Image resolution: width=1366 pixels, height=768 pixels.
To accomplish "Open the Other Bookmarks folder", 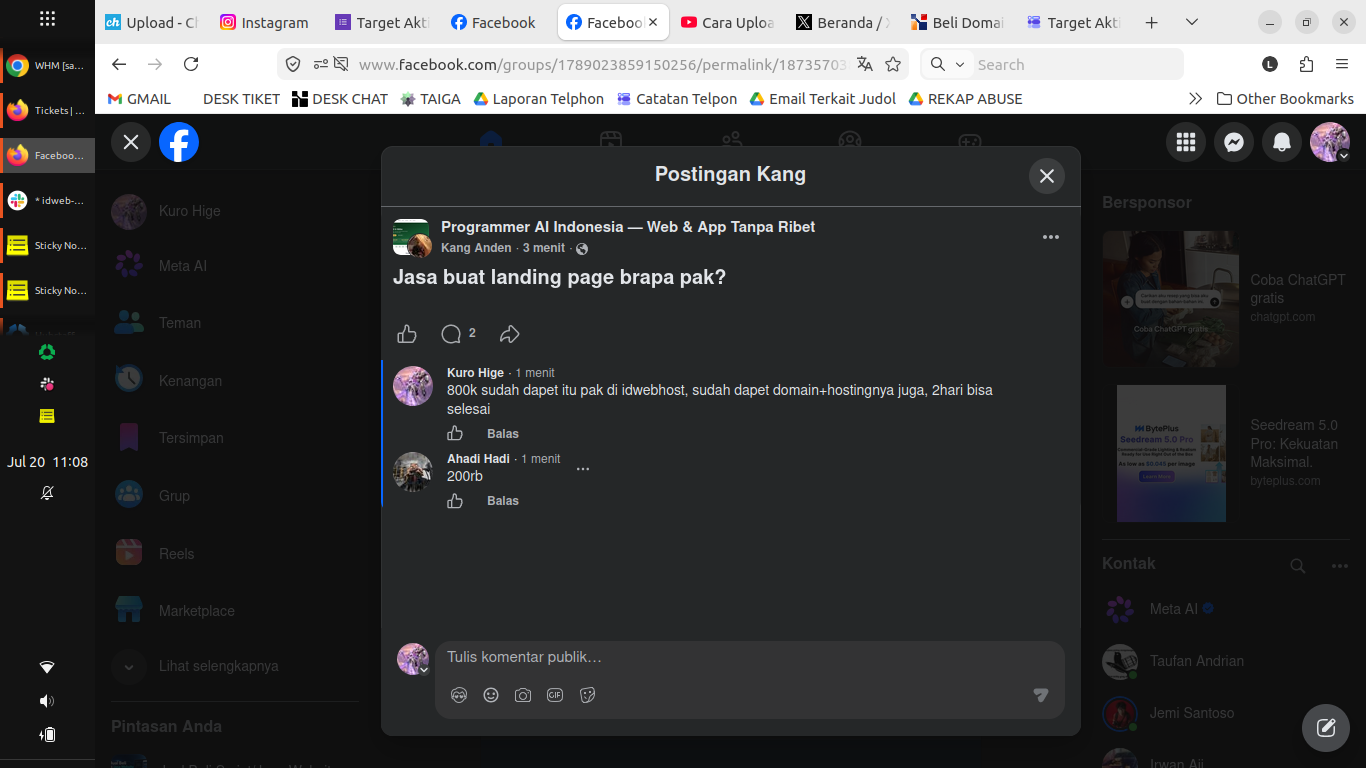I will click(x=1285, y=98).
